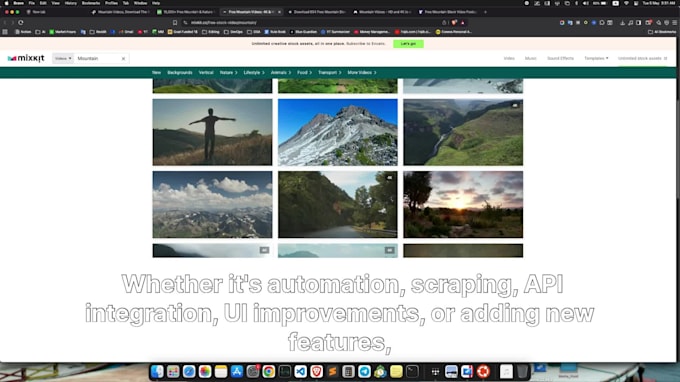Open the man with outstretched arms video
The height and width of the screenshot is (382, 680).
tap(212, 132)
